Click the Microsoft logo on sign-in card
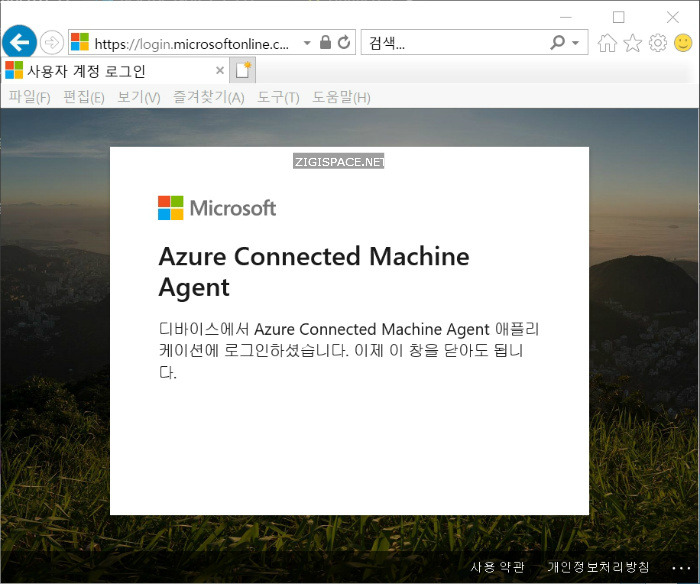Screen dimensions: 700x584 (x=217, y=208)
